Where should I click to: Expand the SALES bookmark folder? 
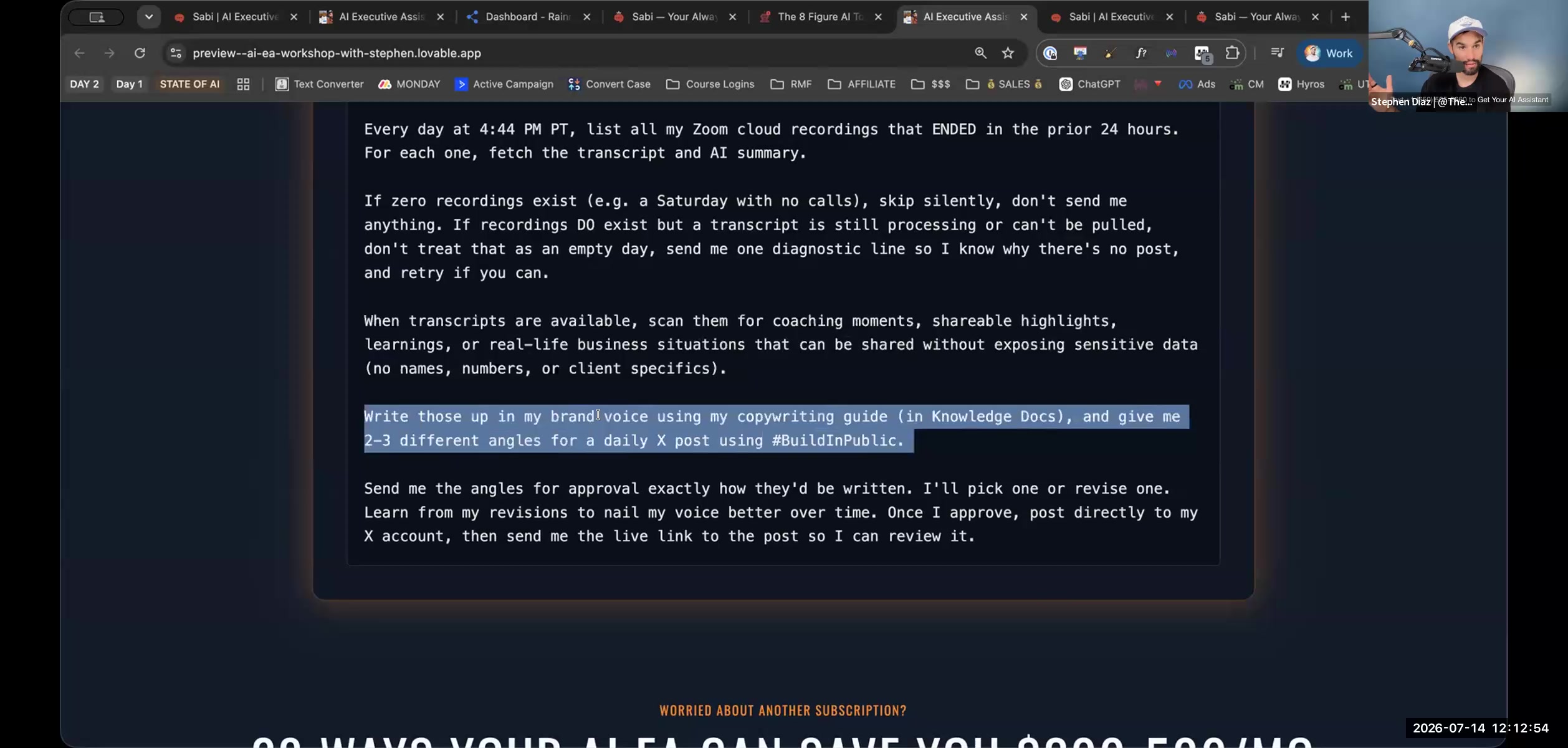(1004, 84)
